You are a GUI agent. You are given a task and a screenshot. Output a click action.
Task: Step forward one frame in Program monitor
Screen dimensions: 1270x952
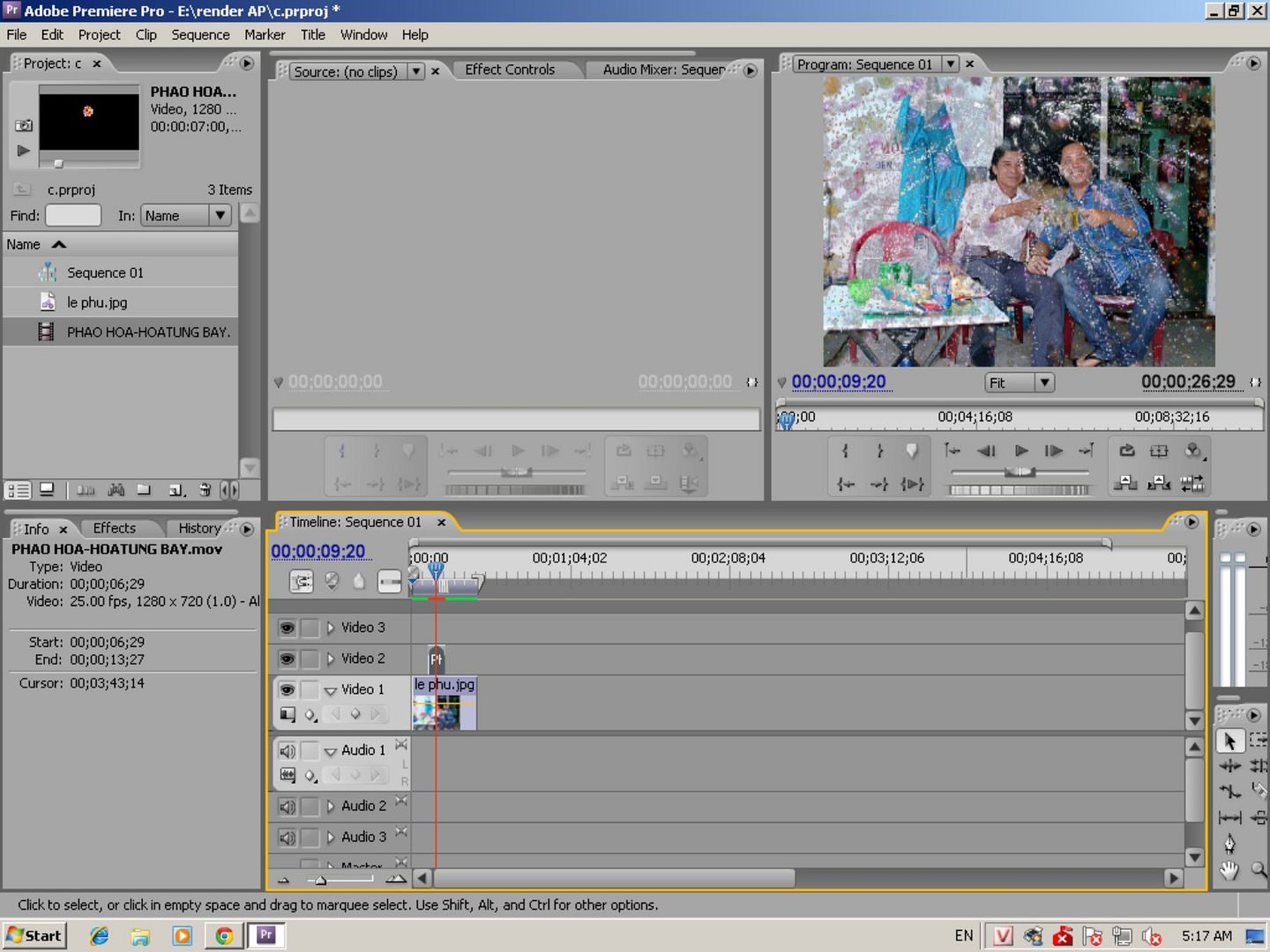[x=1054, y=450]
